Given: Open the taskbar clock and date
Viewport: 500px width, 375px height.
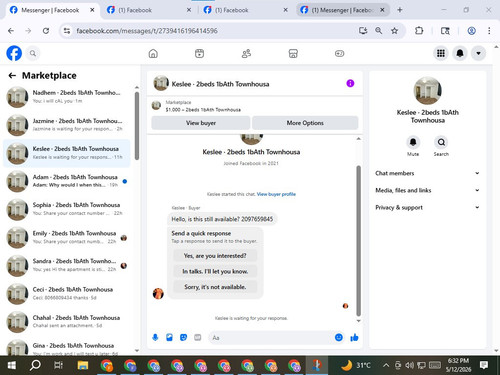Looking at the screenshot, I should (x=458, y=365).
